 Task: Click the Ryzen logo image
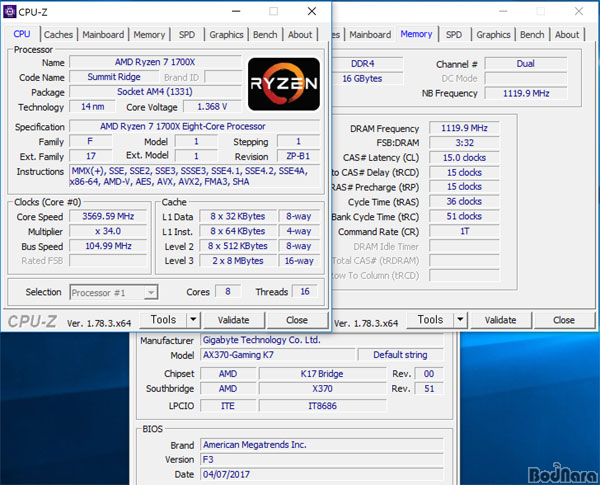click(284, 84)
